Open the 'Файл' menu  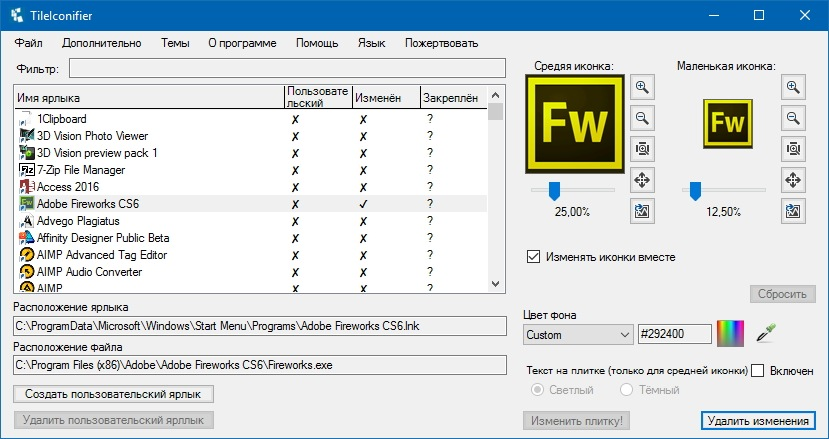[29, 43]
